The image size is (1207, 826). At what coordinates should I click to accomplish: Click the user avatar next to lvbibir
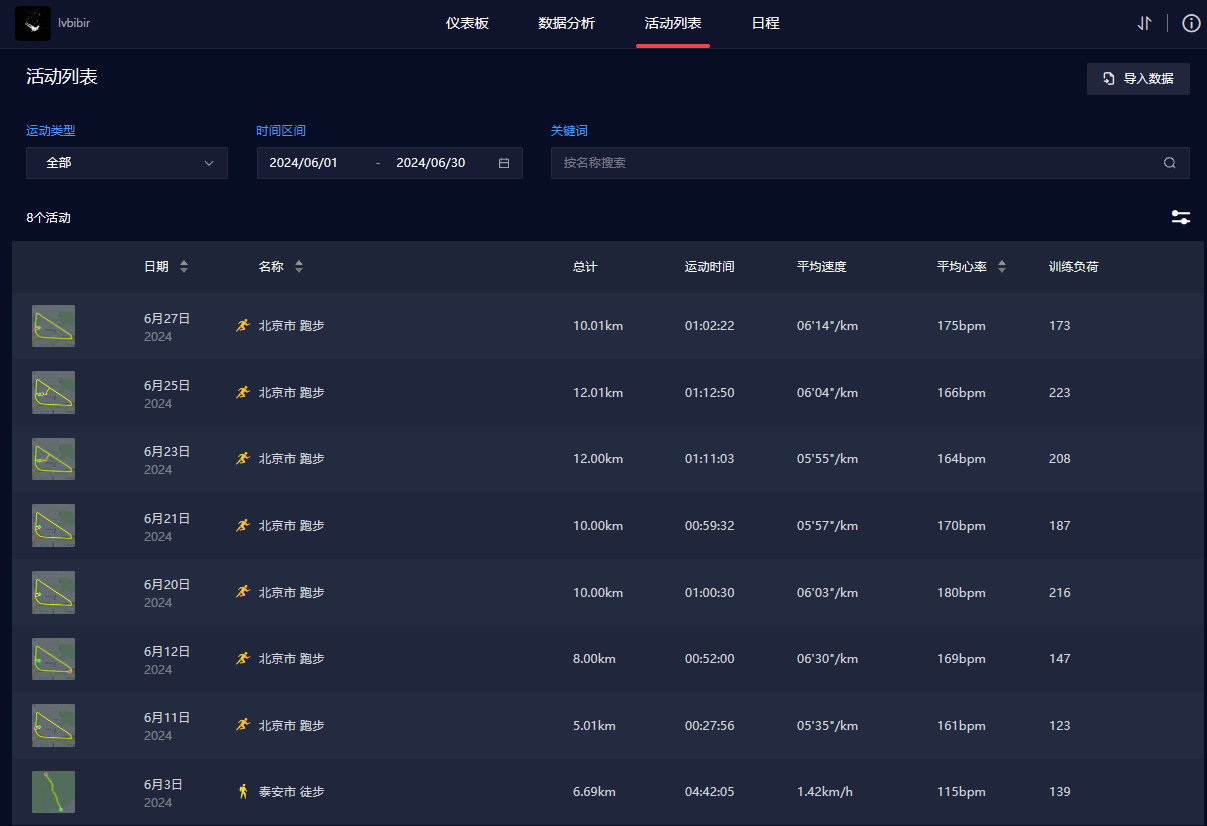33,23
